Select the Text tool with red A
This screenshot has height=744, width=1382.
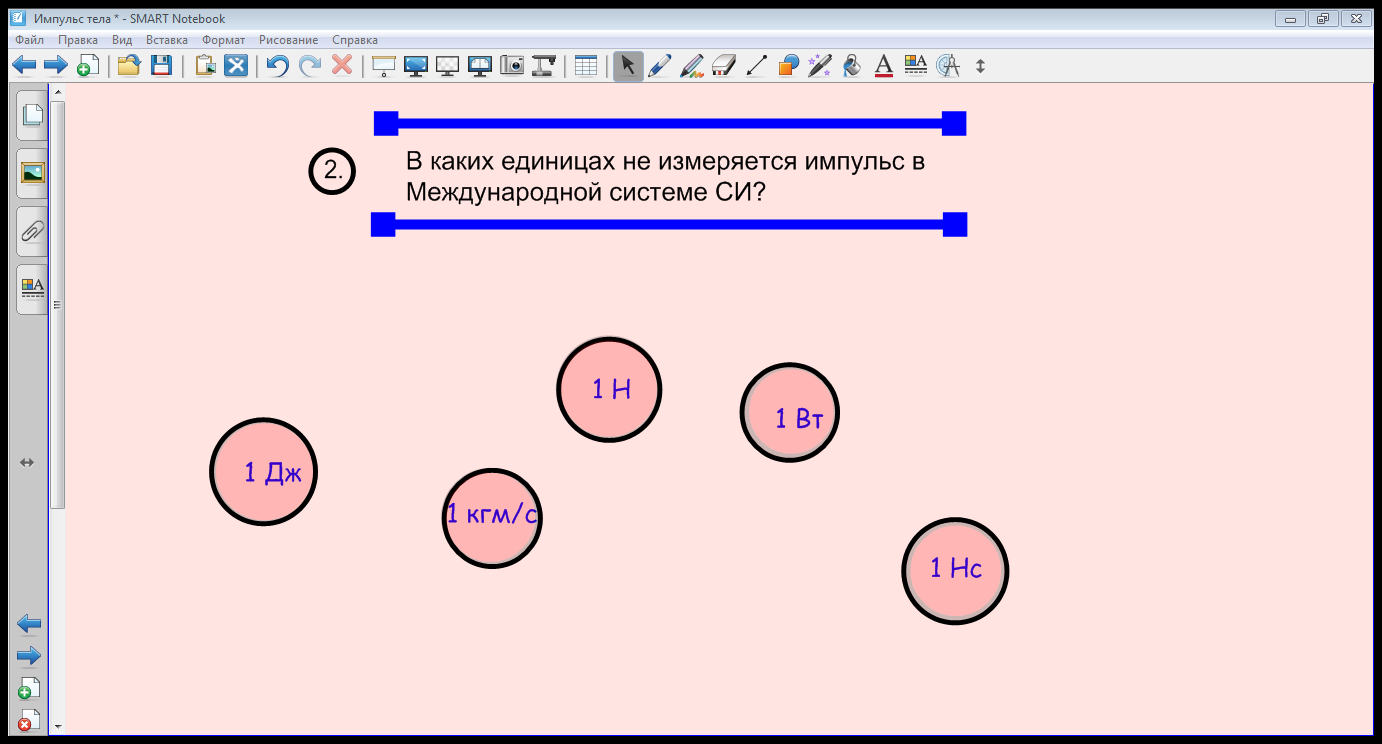click(884, 66)
